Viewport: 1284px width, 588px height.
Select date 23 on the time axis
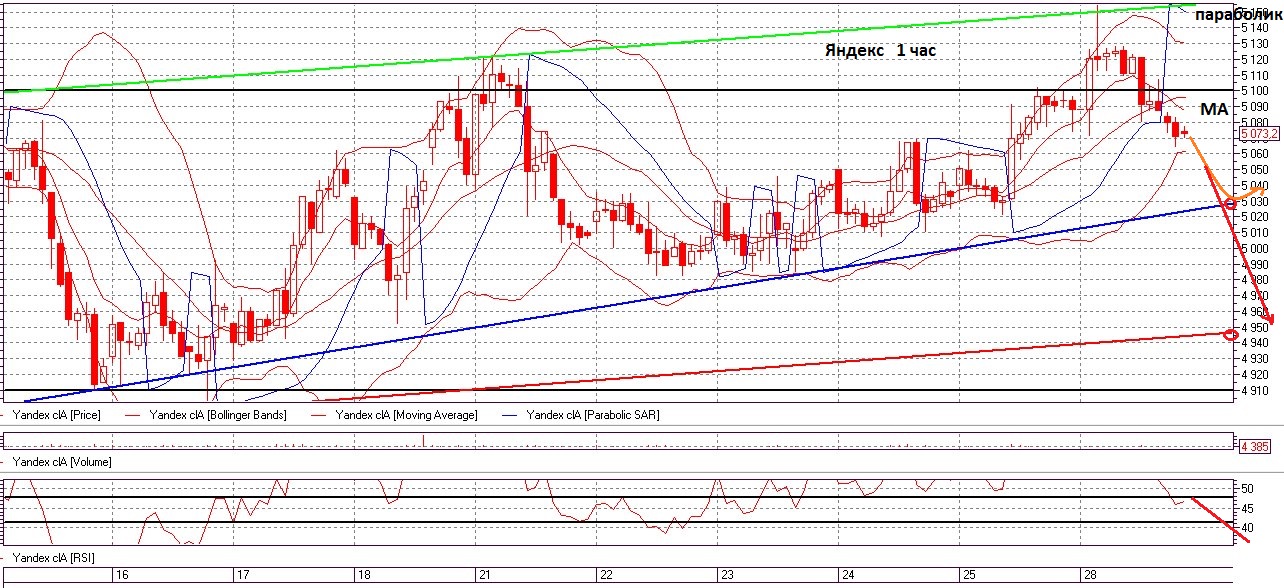click(x=726, y=576)
